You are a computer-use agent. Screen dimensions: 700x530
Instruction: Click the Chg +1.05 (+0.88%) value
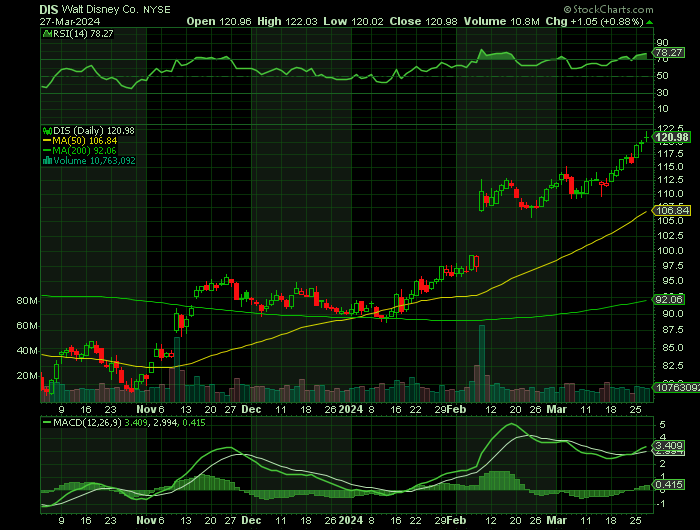click(594, 21)
